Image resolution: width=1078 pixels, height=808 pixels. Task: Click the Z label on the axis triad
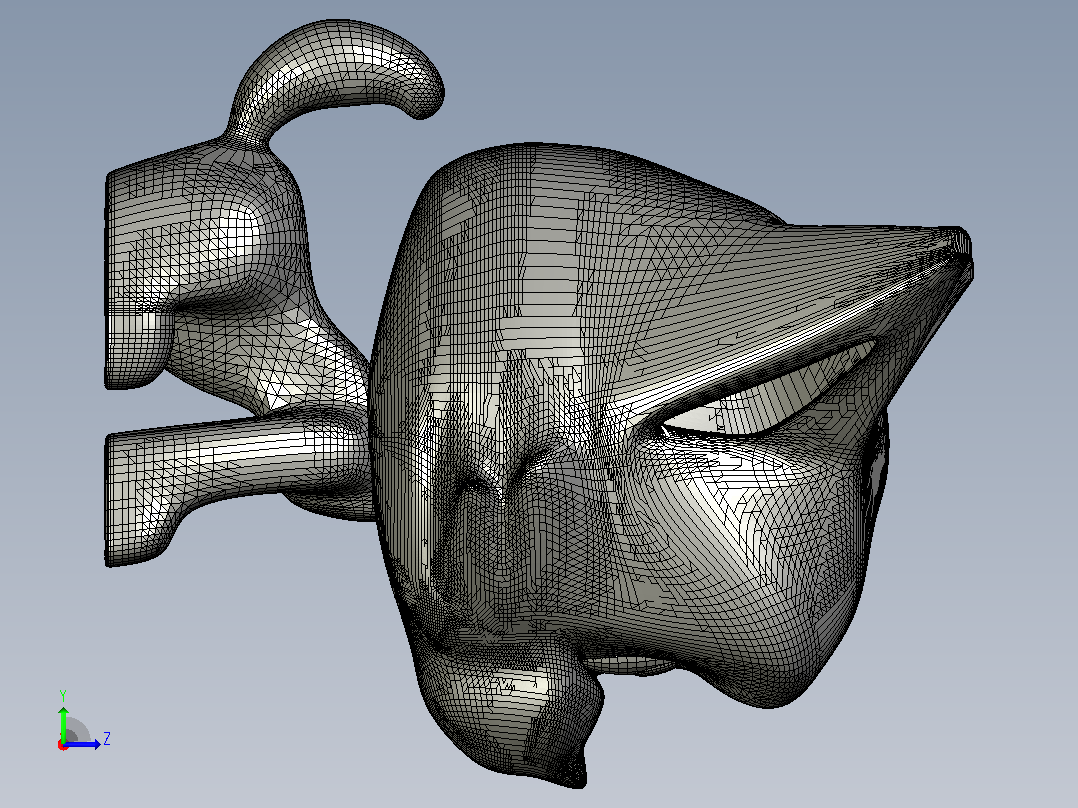[107, 739]
